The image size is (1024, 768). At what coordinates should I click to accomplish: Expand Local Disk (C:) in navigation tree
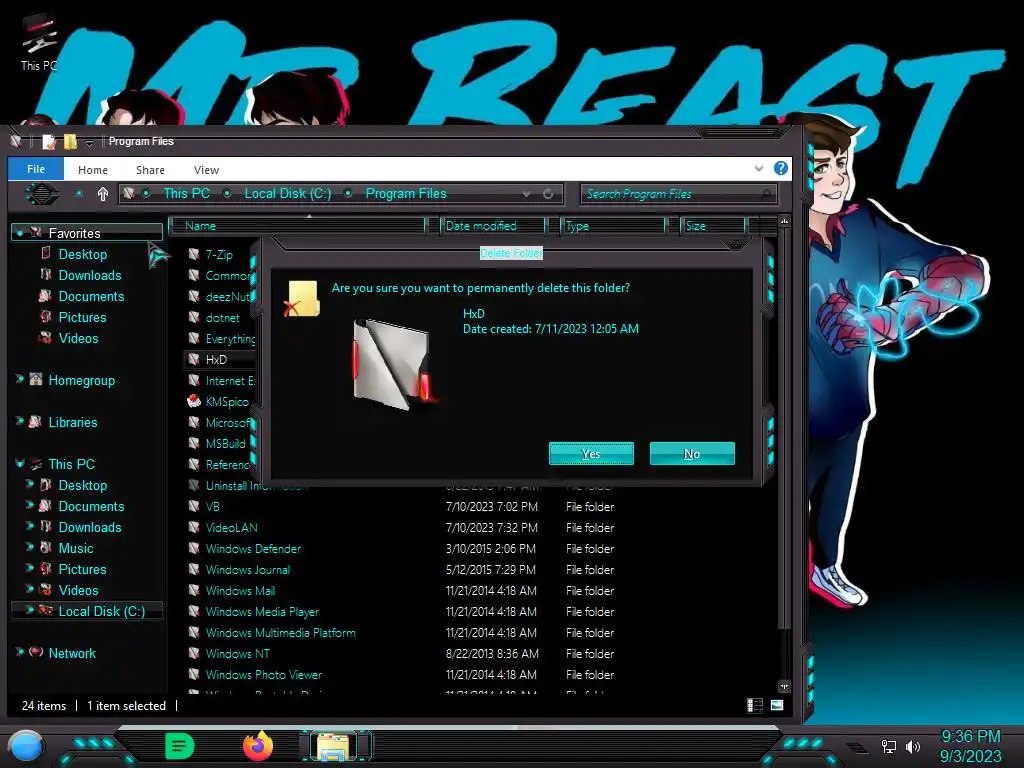(29, 610)
